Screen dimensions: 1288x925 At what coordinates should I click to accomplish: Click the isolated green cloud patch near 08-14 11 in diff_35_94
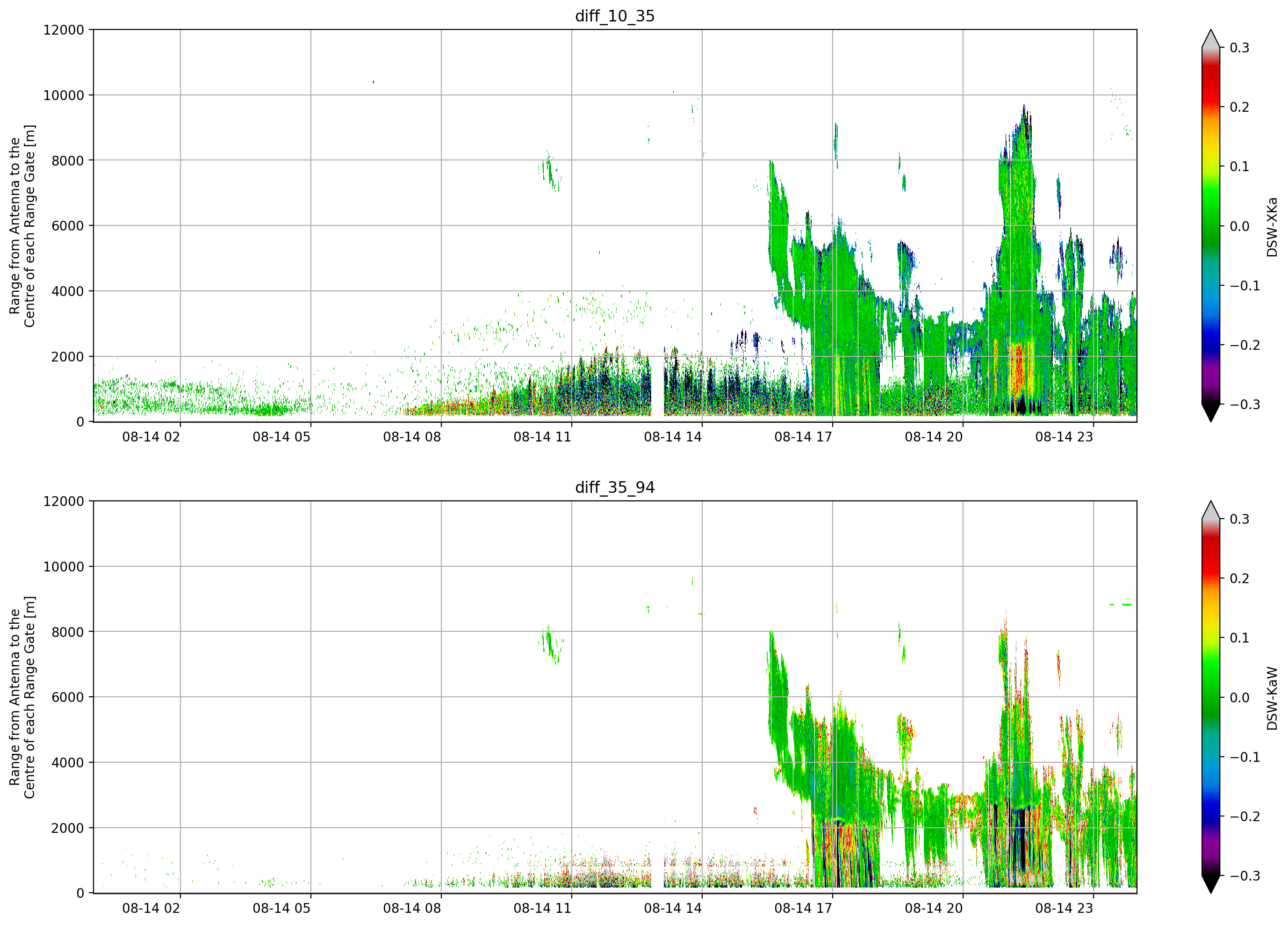(550, 644)
